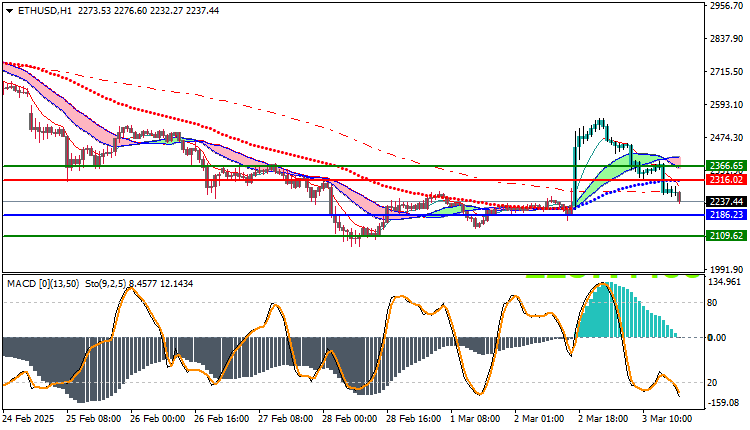
Task: Click the 27 Feb 08:00 time label
Action: point(286,419)
